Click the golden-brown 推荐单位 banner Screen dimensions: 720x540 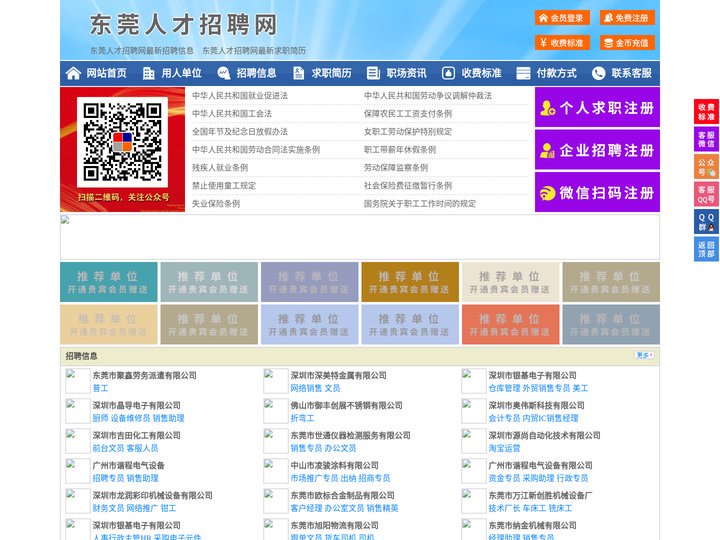[x=410, y=282]
